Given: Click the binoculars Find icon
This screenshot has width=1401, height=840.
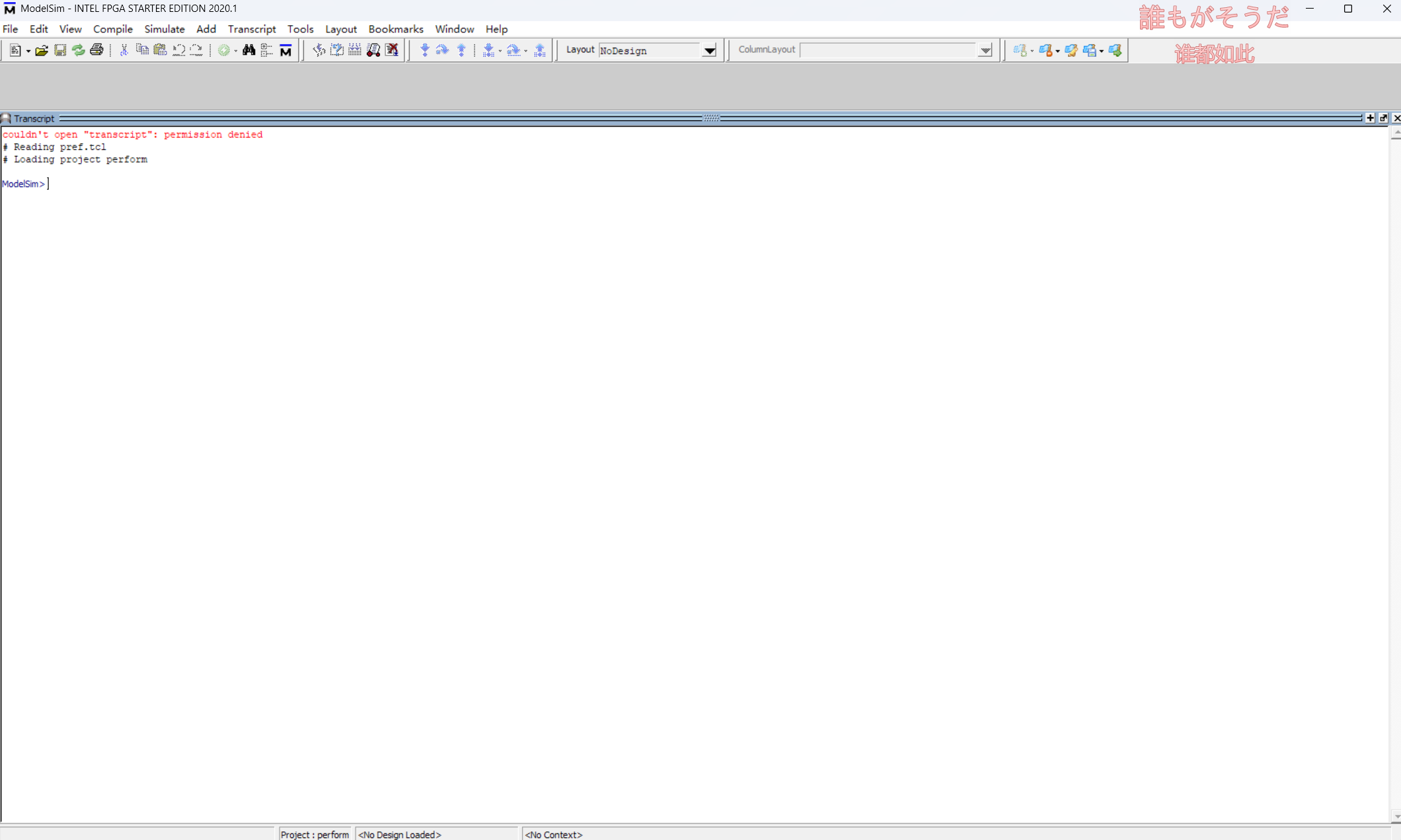Looking at the screenshot, I should click(249, 50).
